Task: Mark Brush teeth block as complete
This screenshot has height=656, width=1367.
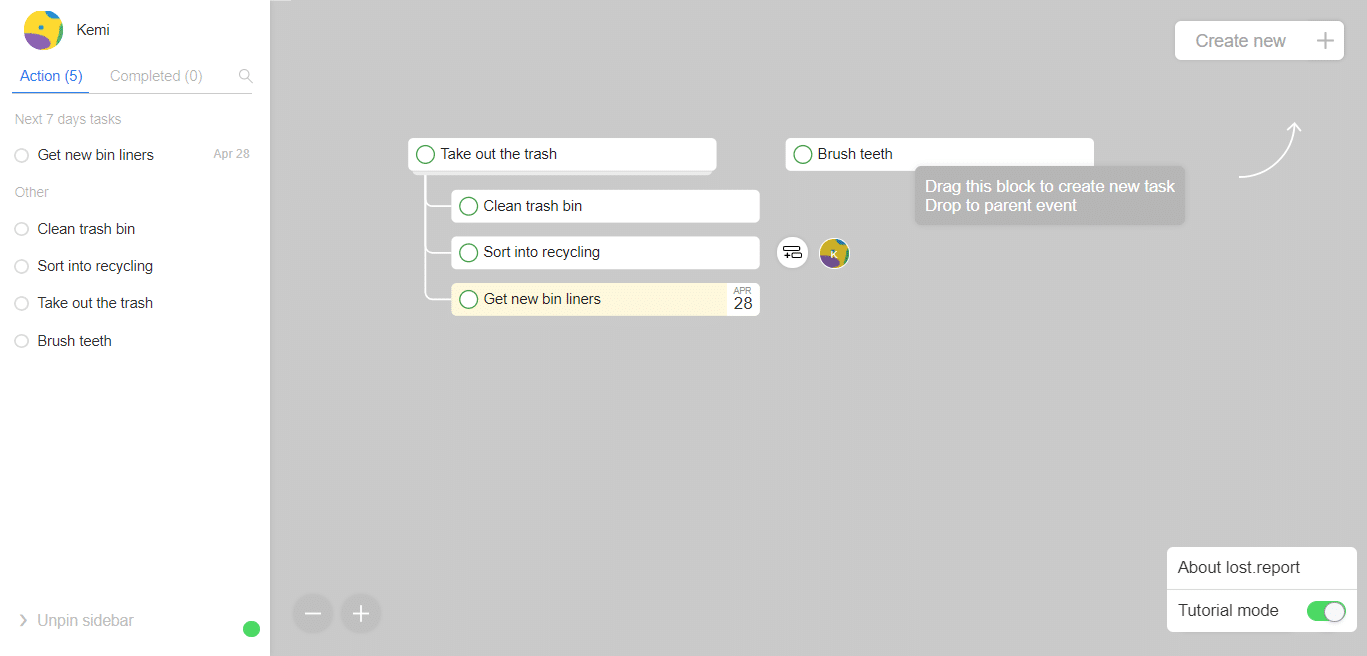Action: [x=802, y=154]
